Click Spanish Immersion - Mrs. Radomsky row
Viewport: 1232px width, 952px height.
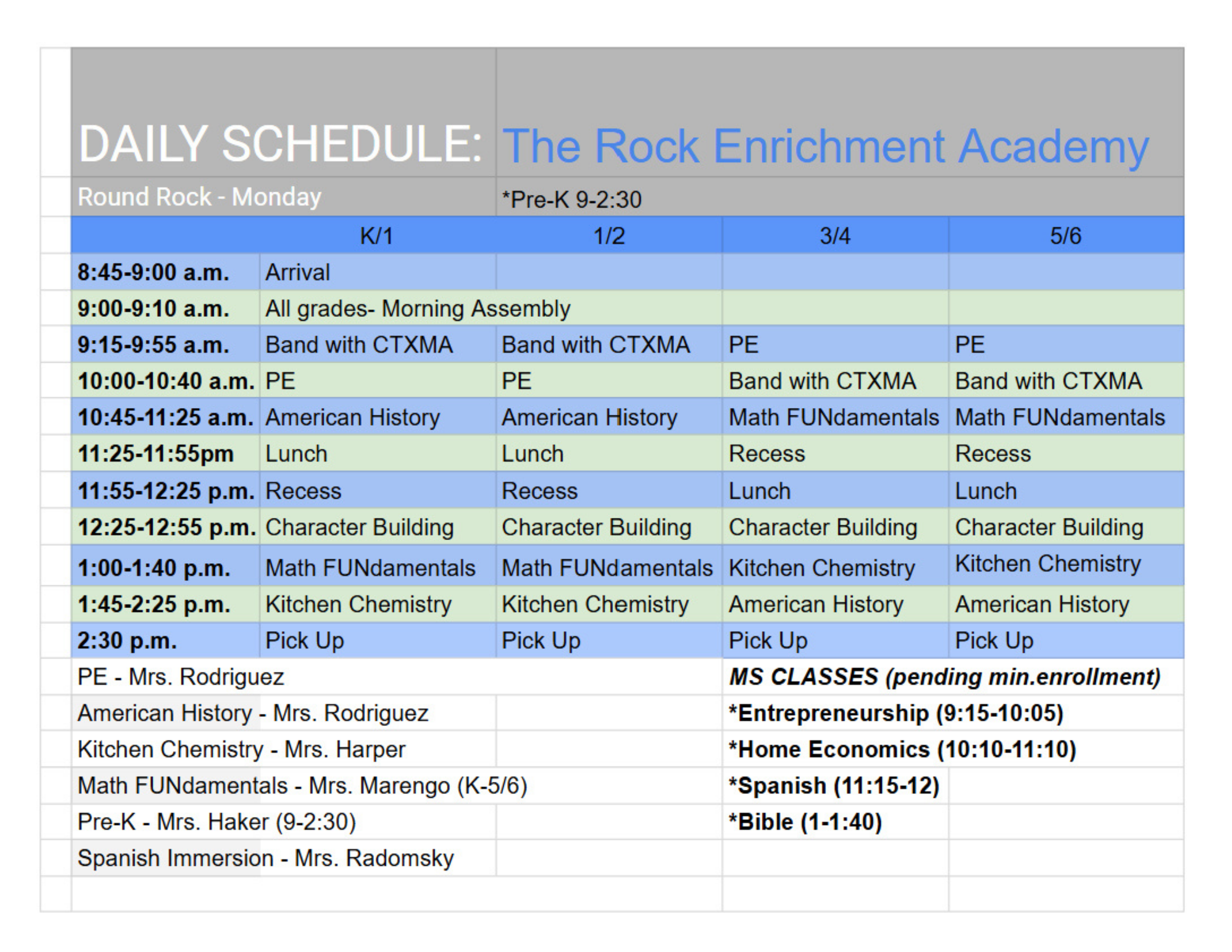[265, 858]
